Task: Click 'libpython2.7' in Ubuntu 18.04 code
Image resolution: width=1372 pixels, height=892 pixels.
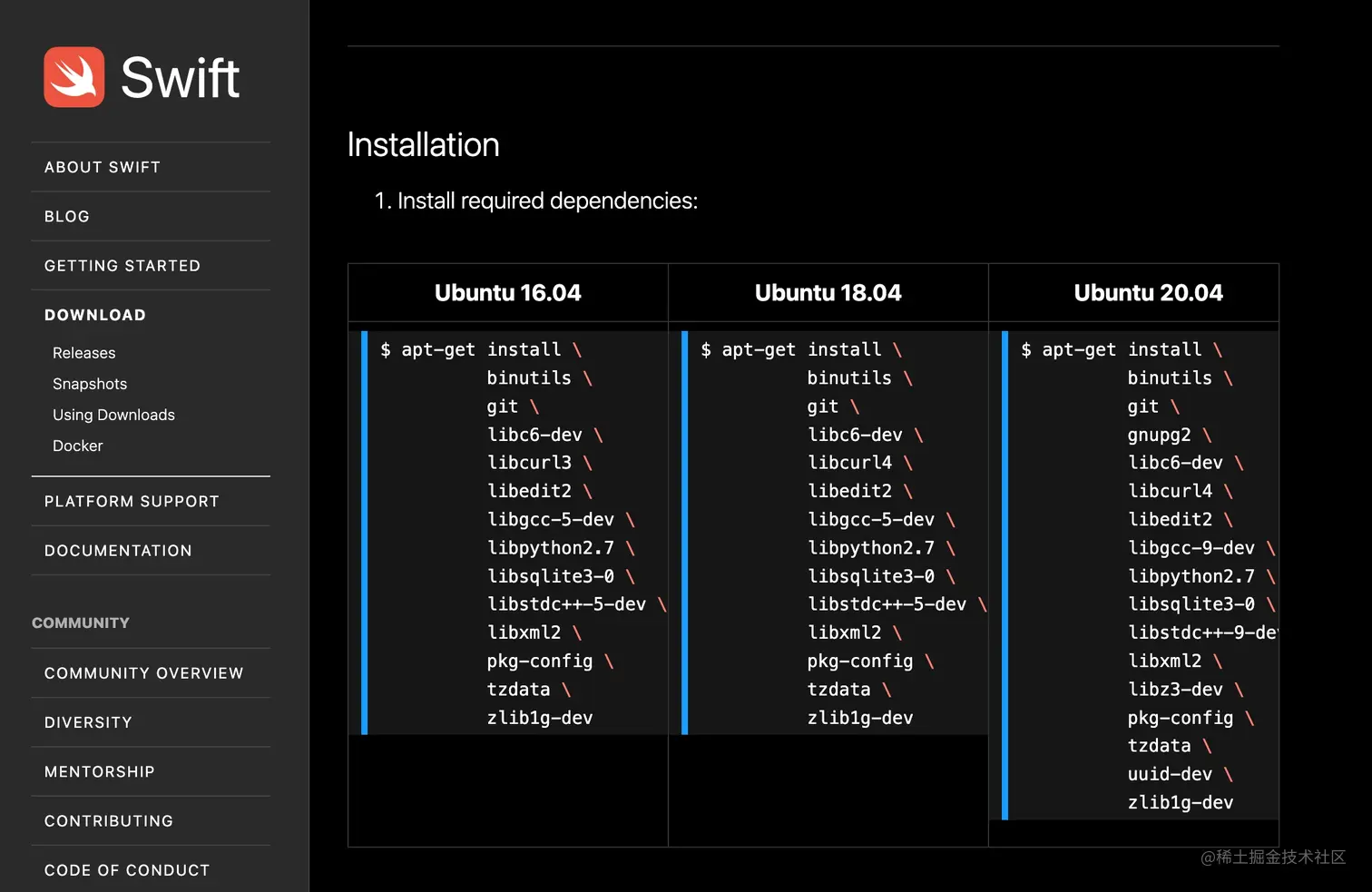Action: point(871,548)
